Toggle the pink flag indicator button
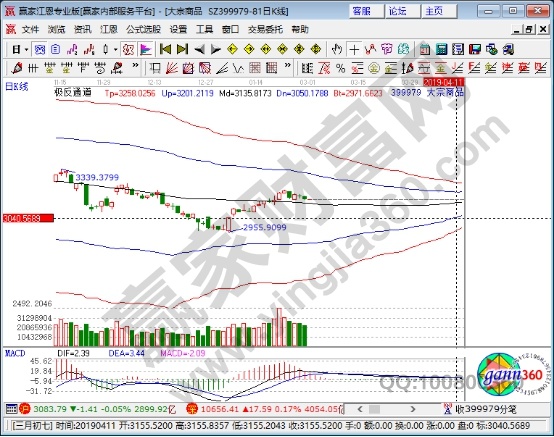 coord(145,49)
